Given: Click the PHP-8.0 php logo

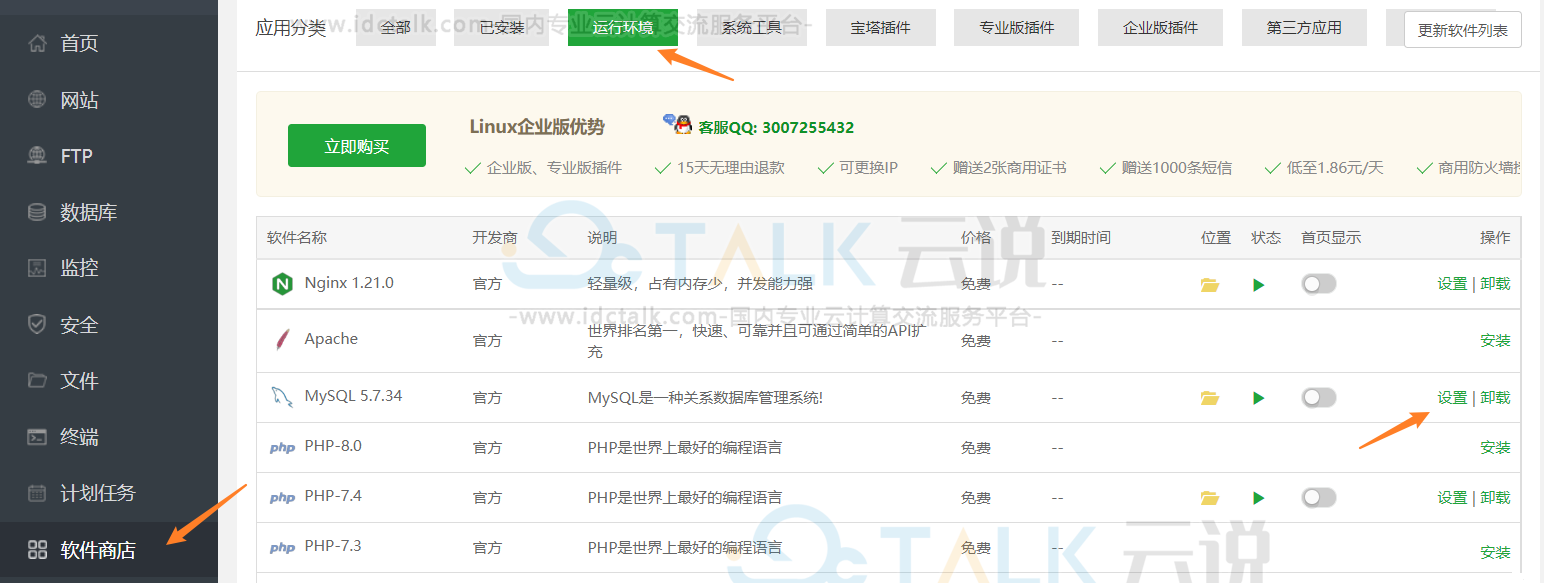Looking at the screenshot, I should tap(282, 448).
